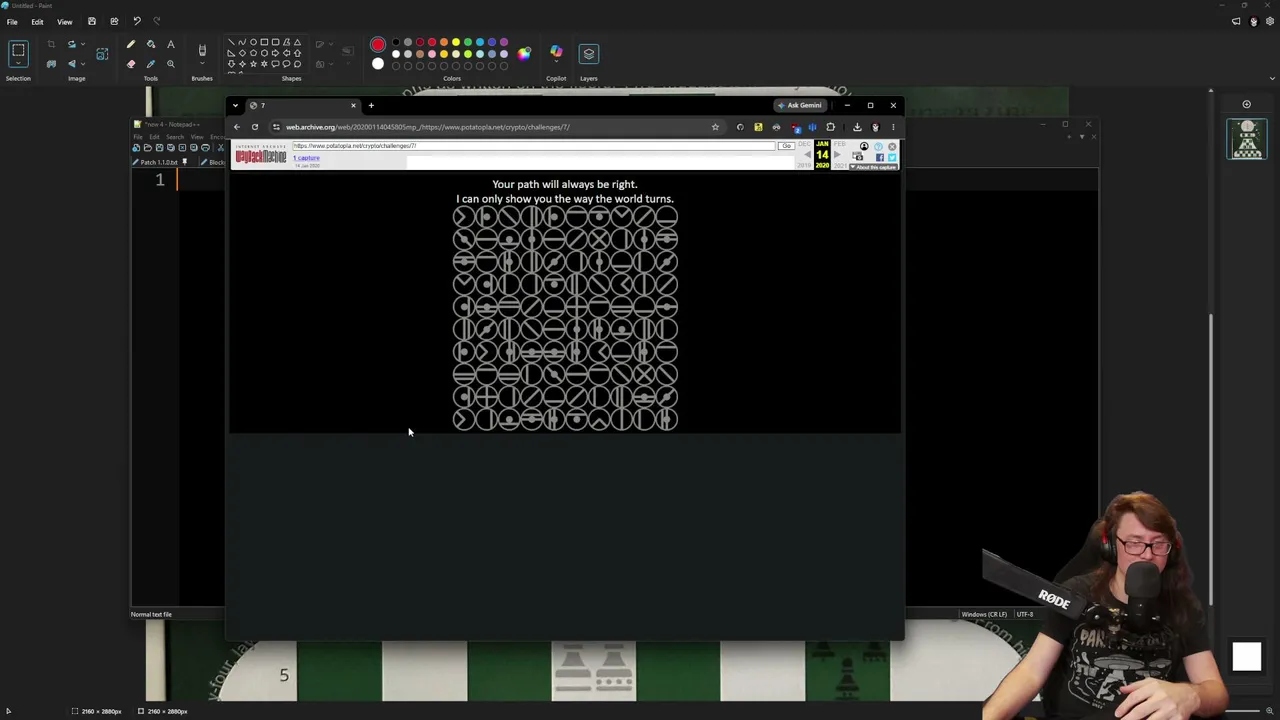
Task: Click the Copilot icon in Paint ribbon
Action: point(556,52)
